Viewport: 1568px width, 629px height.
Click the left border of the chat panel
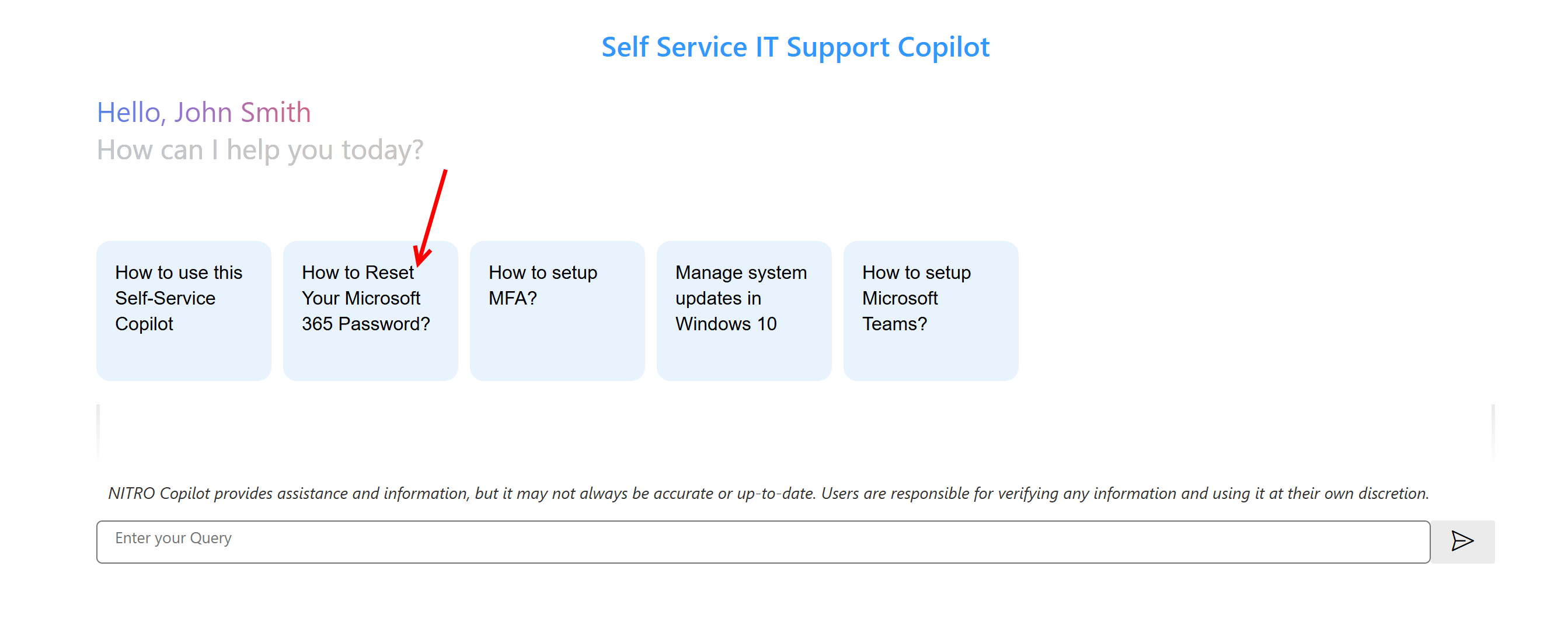click(x=98, y=433)
